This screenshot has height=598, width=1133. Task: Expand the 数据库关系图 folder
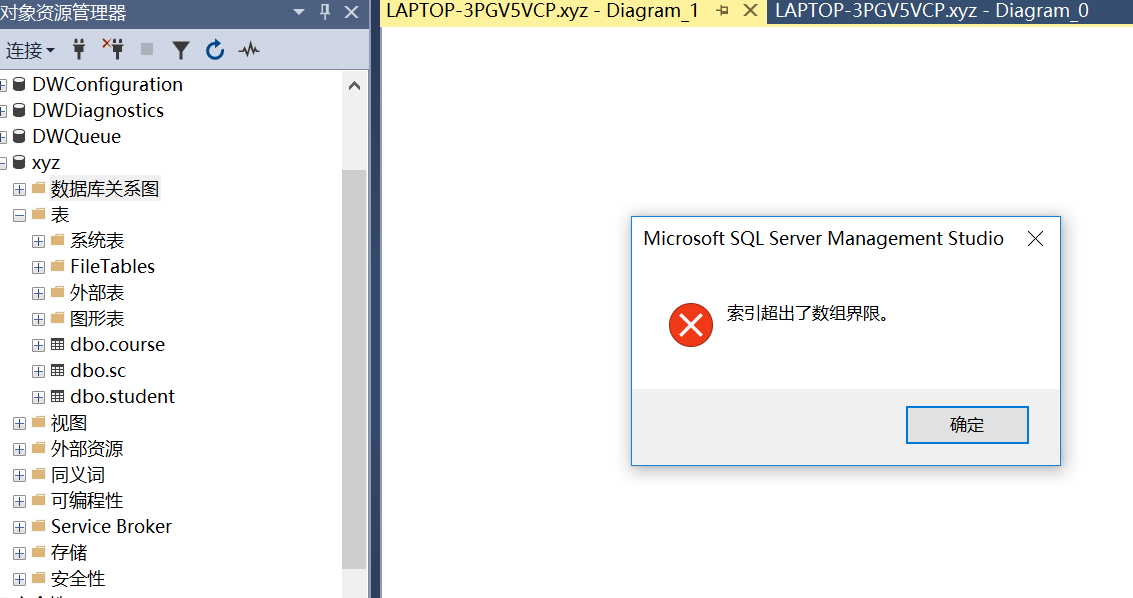coord(20,189)
